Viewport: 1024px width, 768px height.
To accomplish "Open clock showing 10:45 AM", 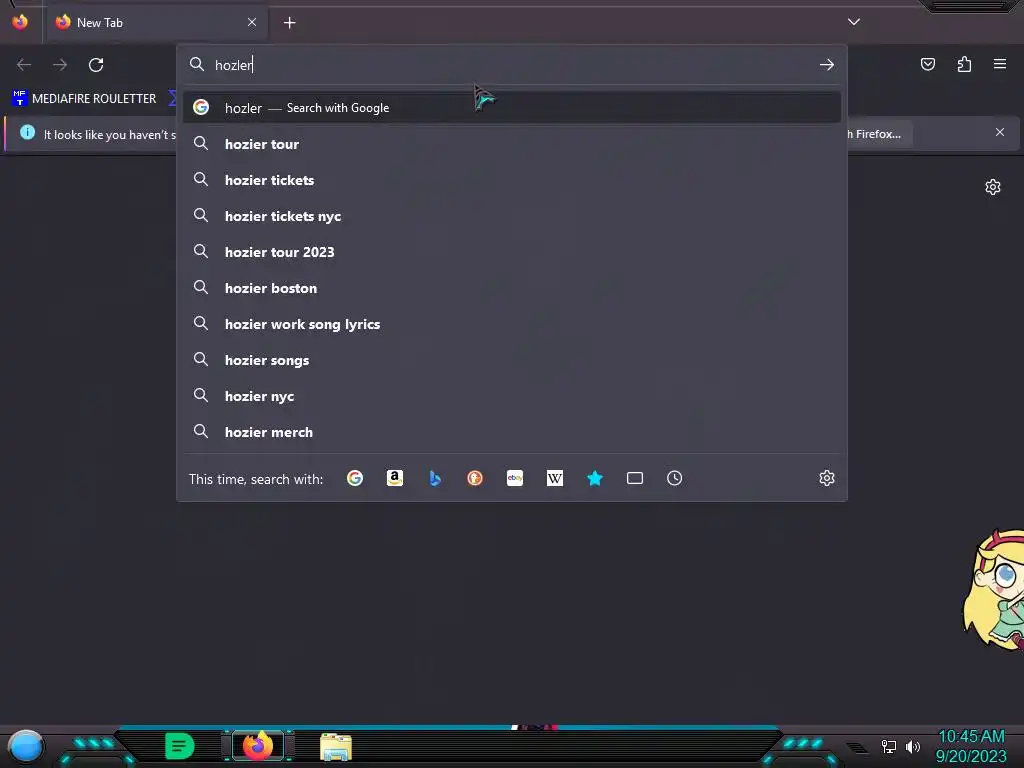I will [971, 746].
